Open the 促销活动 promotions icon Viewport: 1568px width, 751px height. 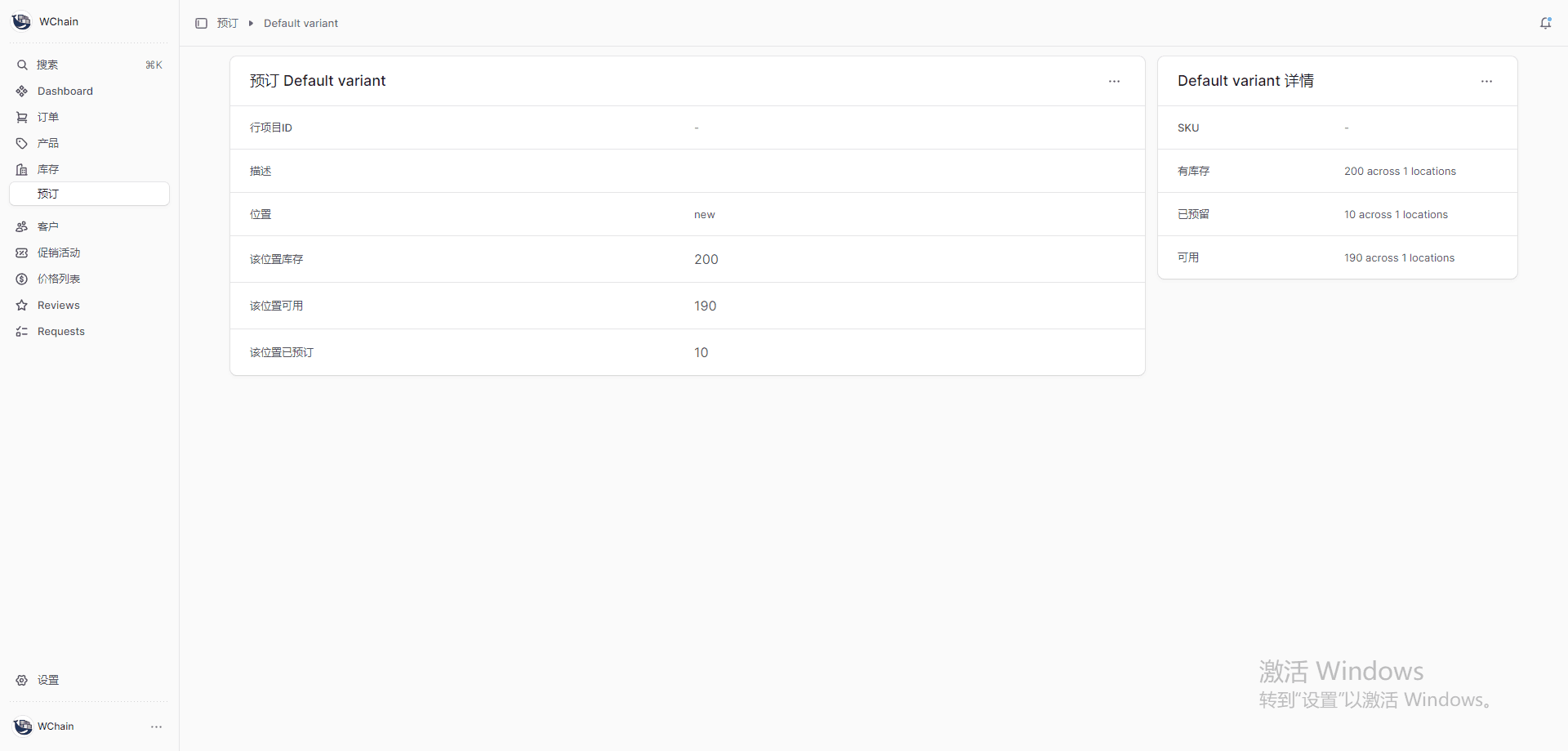pyautogui.click(x=22, y=253)
